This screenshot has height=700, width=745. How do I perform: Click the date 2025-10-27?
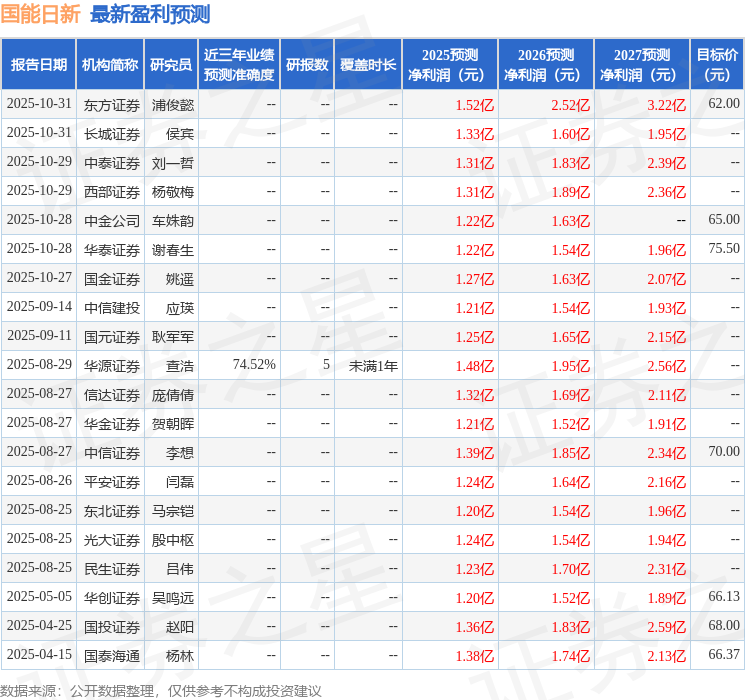[39, 278]
